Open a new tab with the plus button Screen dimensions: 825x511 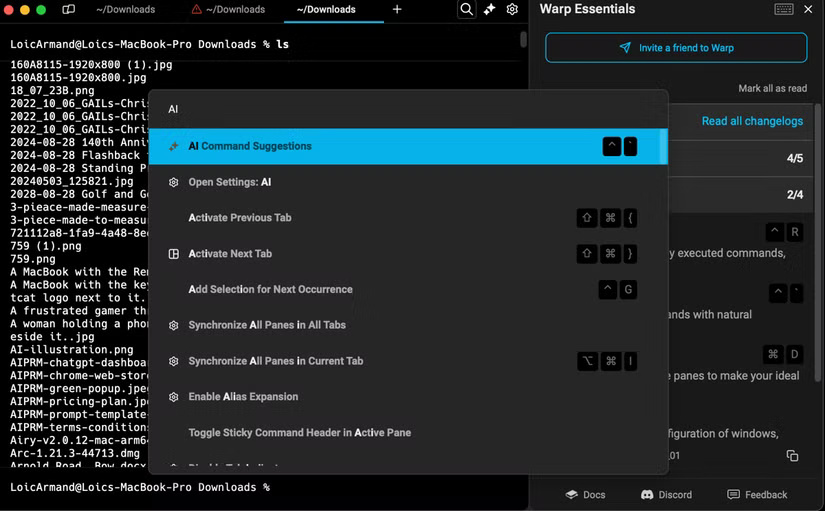tap(397, 9)
